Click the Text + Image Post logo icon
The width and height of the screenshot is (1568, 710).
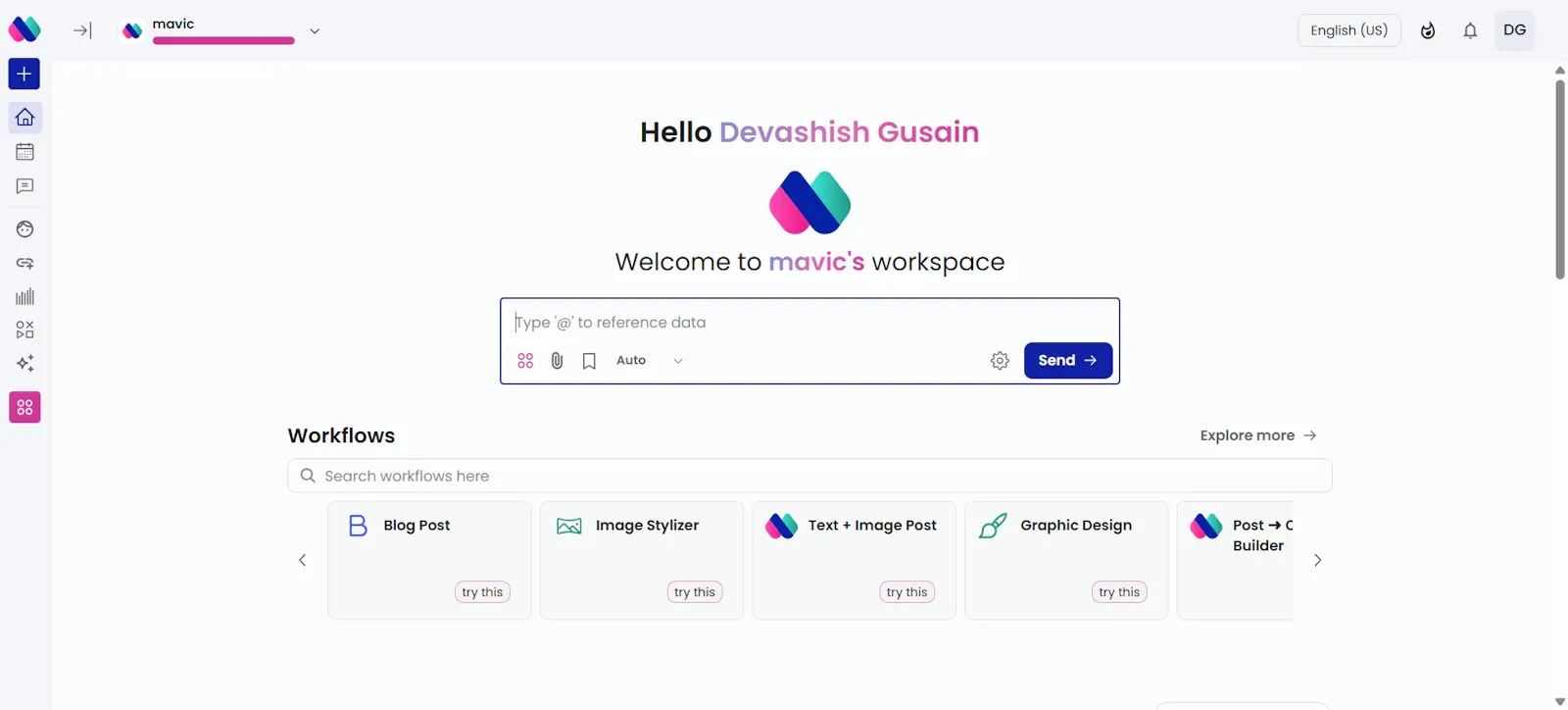point(782,526)
